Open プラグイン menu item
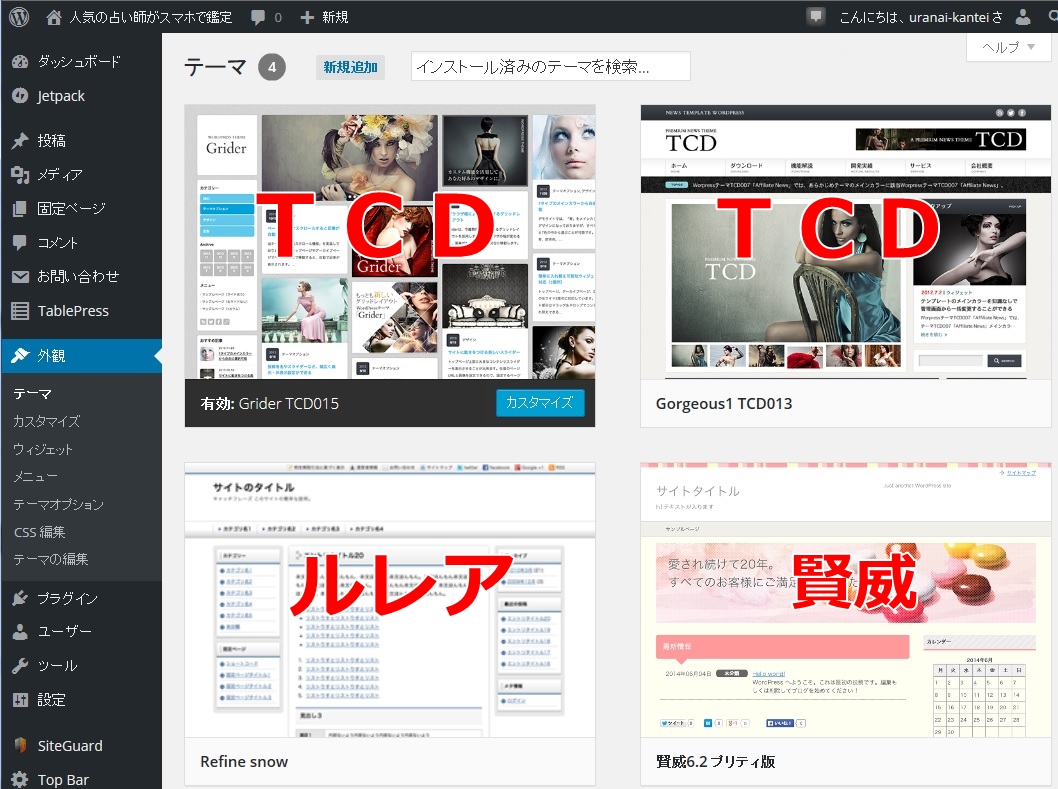 81,598
